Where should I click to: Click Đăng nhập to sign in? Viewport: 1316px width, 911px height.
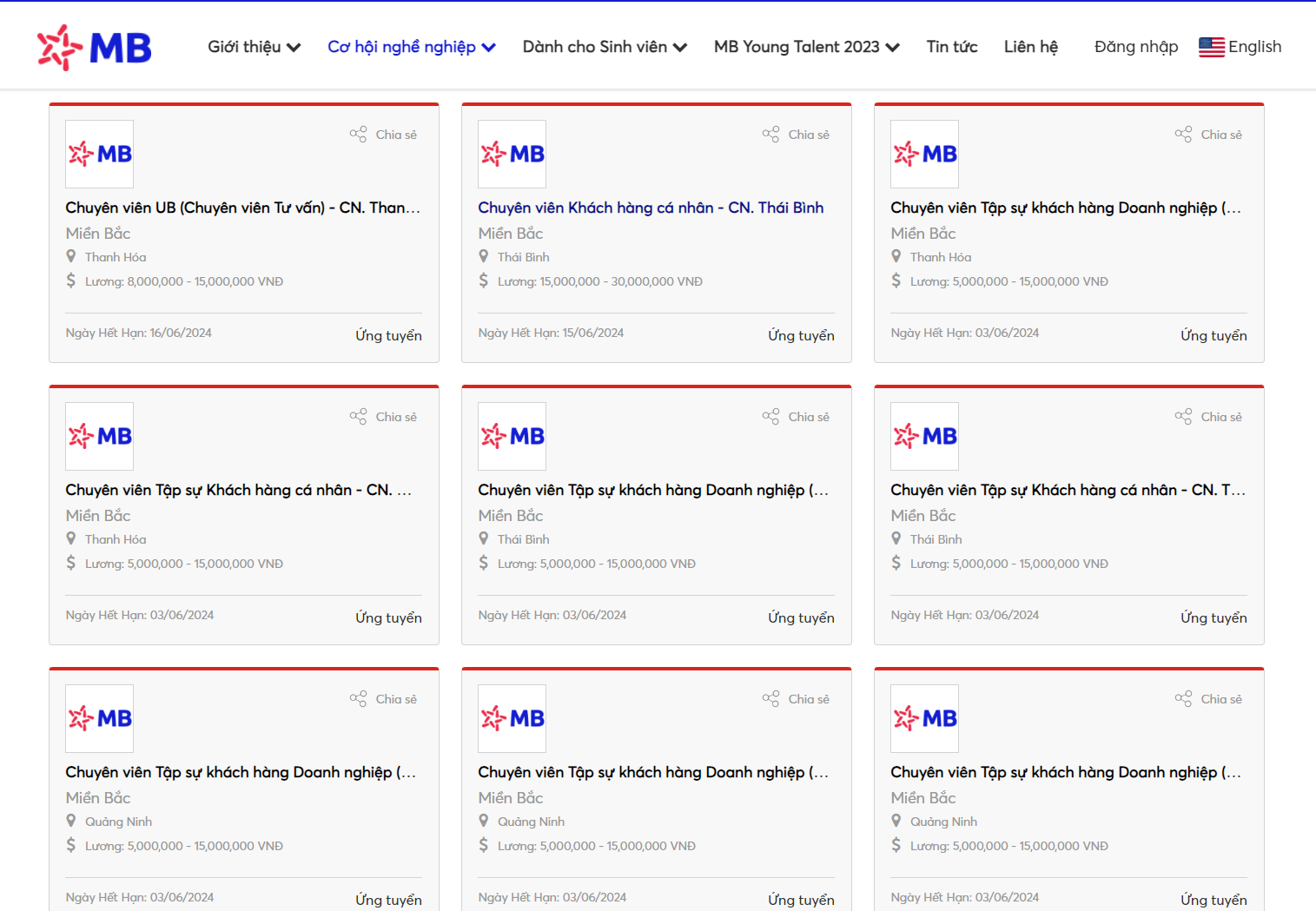(x=1136, y=47)
